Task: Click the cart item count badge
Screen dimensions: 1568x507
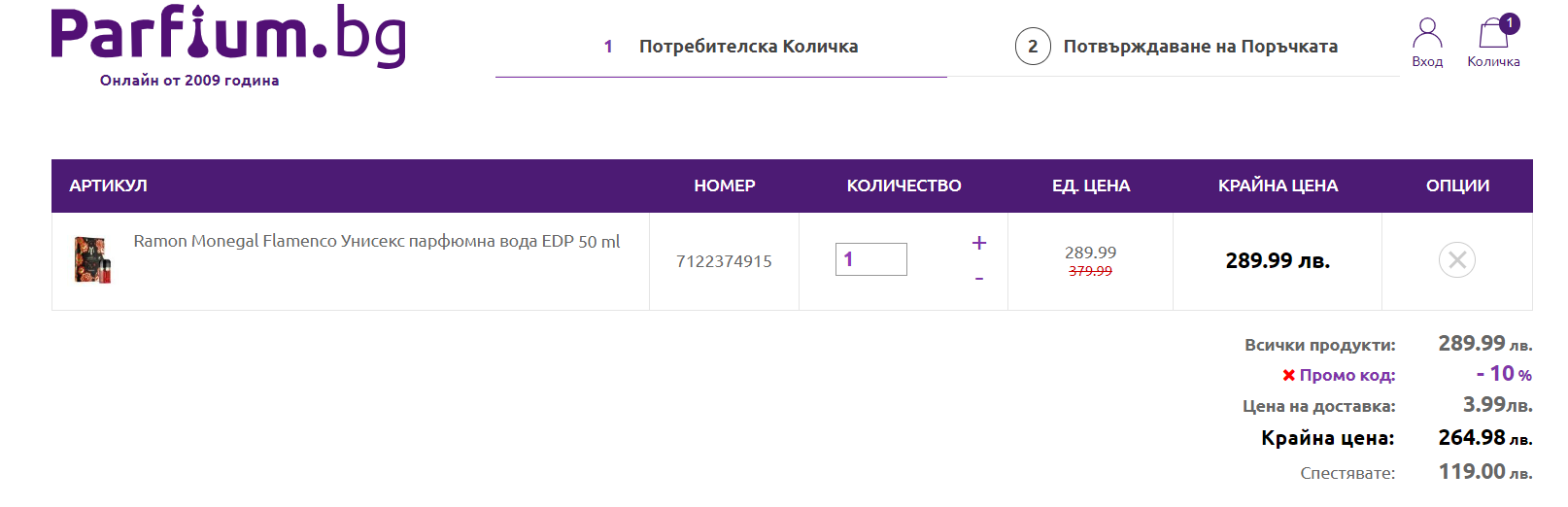Action: 1509,23
